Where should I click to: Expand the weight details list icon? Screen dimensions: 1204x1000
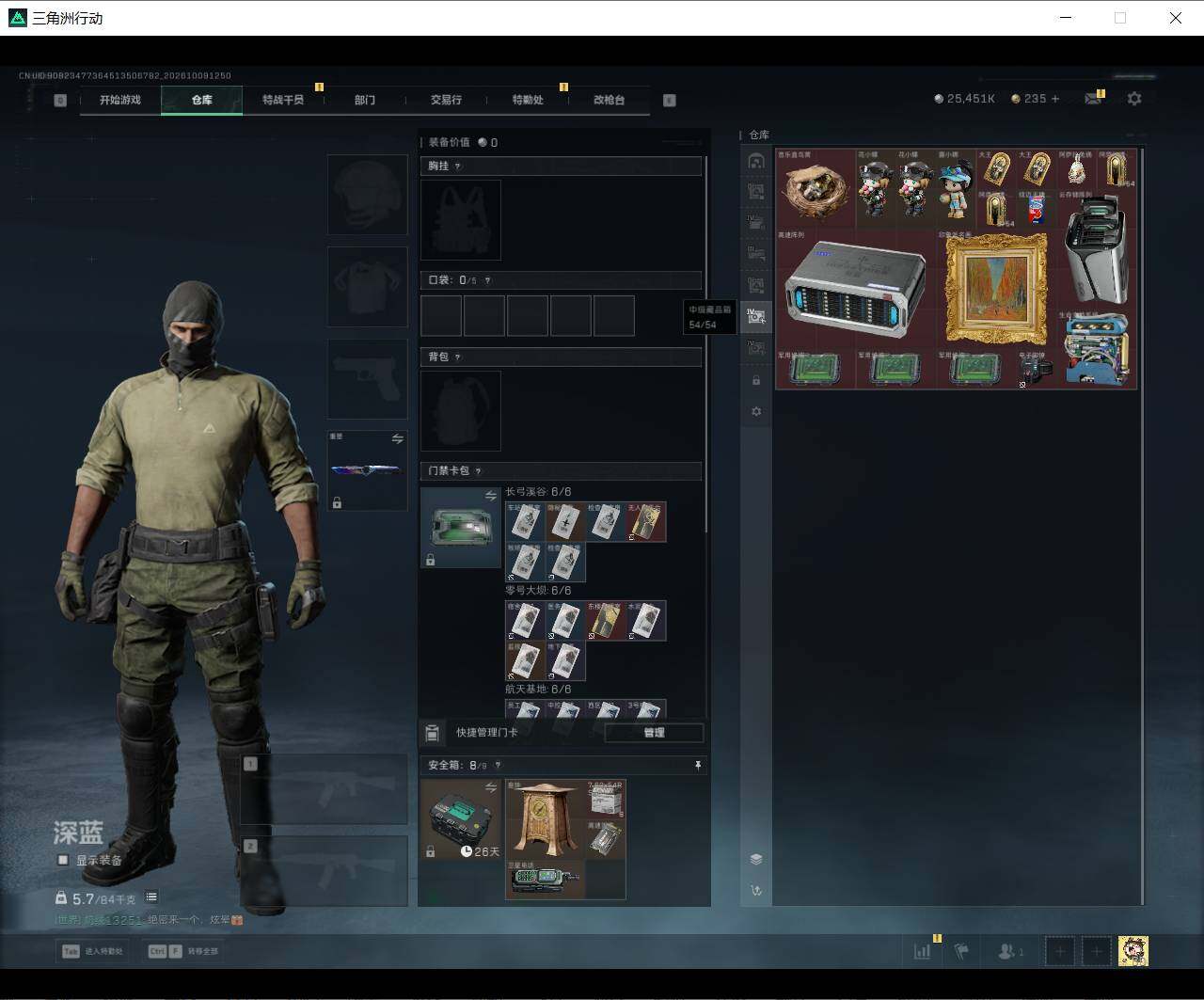[x=151, y=897]
